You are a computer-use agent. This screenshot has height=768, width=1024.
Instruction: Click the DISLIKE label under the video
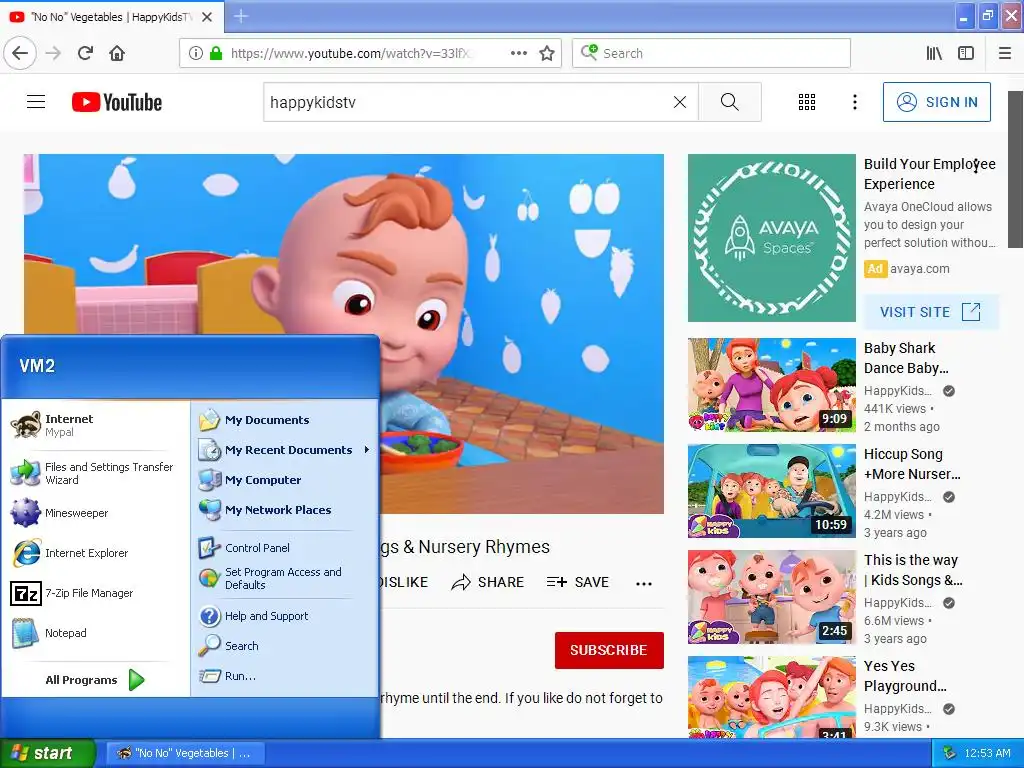[x=402, y=582]
